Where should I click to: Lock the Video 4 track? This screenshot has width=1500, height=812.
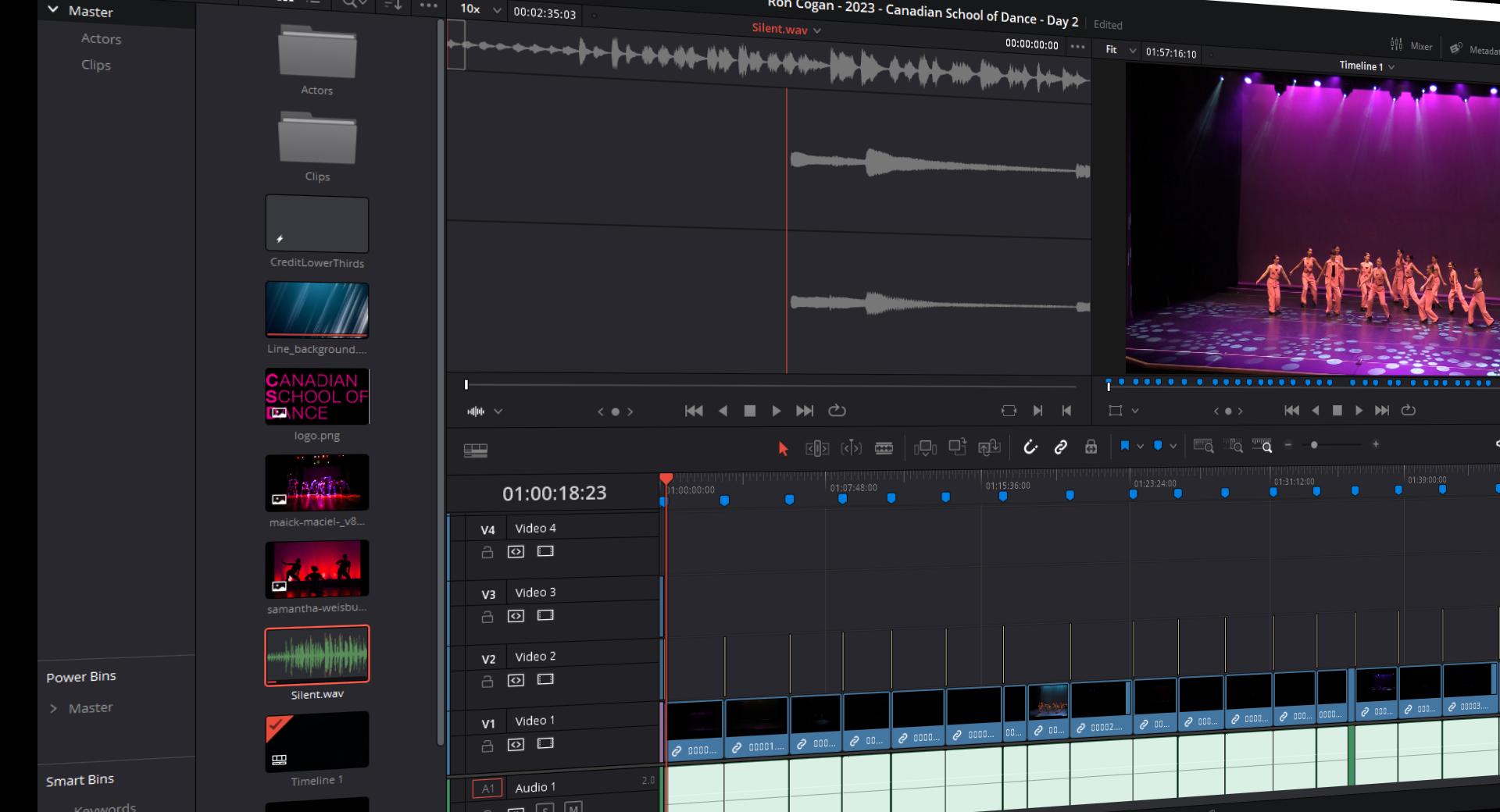487,552
